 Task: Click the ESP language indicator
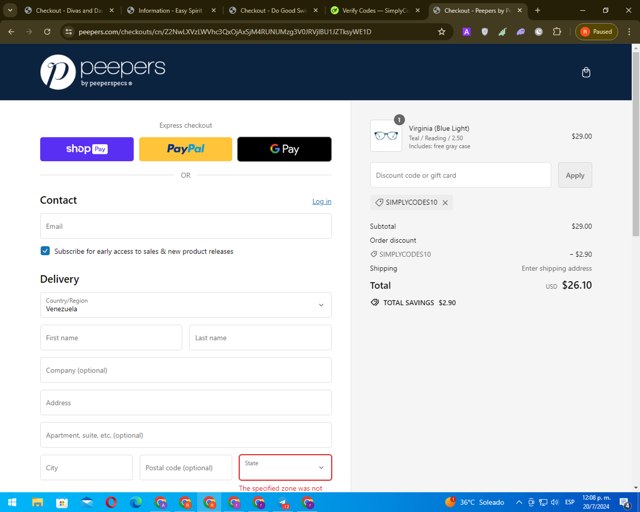click(570, 502)
